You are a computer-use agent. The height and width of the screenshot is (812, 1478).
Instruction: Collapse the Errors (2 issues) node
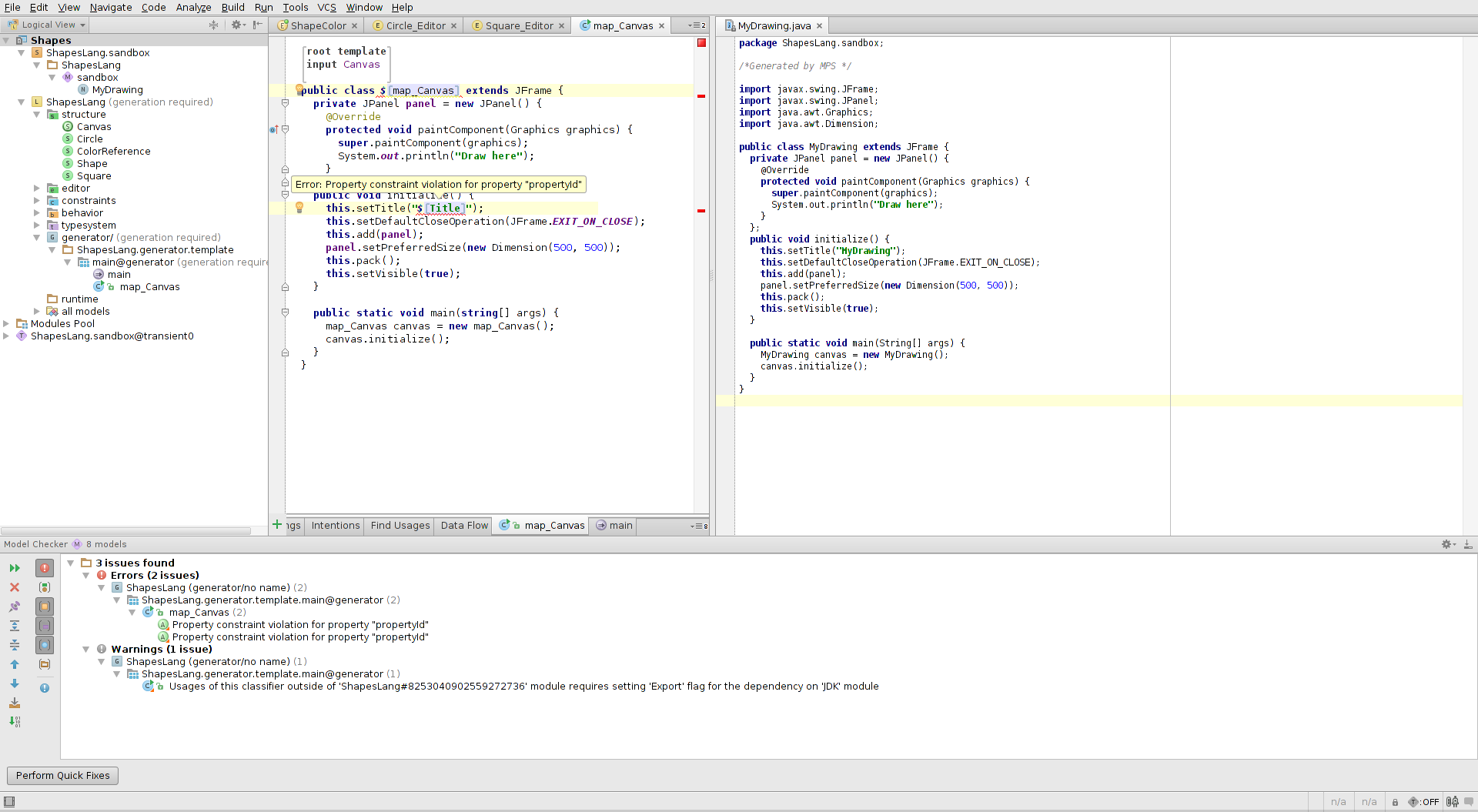tap(86, 576)
